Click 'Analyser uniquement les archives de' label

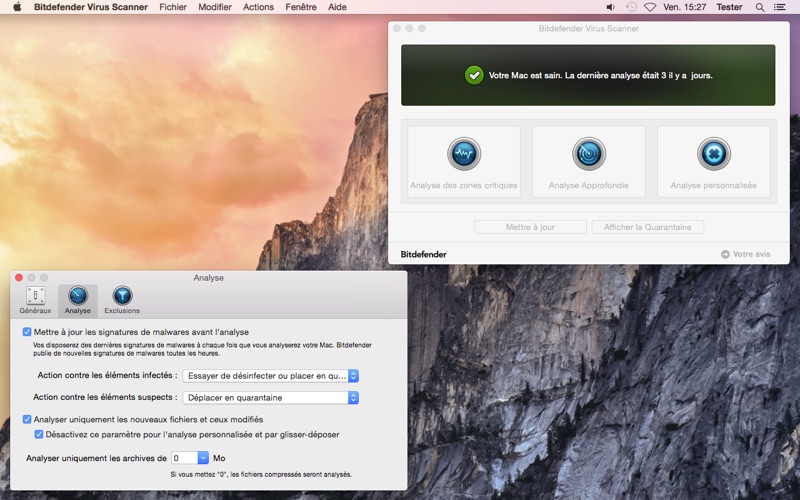coord(96,458)
